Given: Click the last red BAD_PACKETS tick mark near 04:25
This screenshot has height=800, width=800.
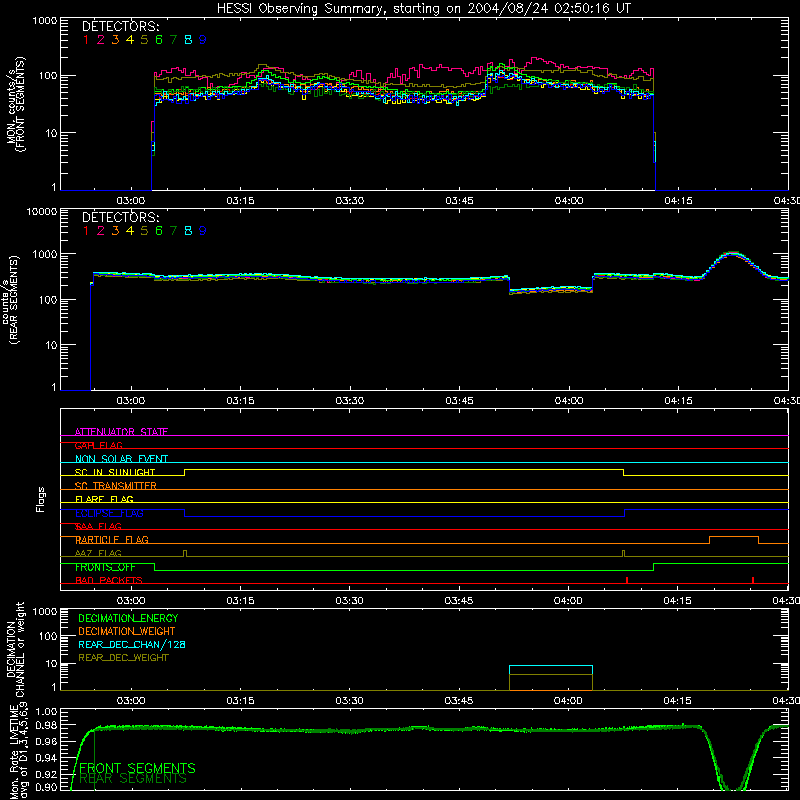Looking at the screenshot, I should pyautogui.click(x=753, y=580).
